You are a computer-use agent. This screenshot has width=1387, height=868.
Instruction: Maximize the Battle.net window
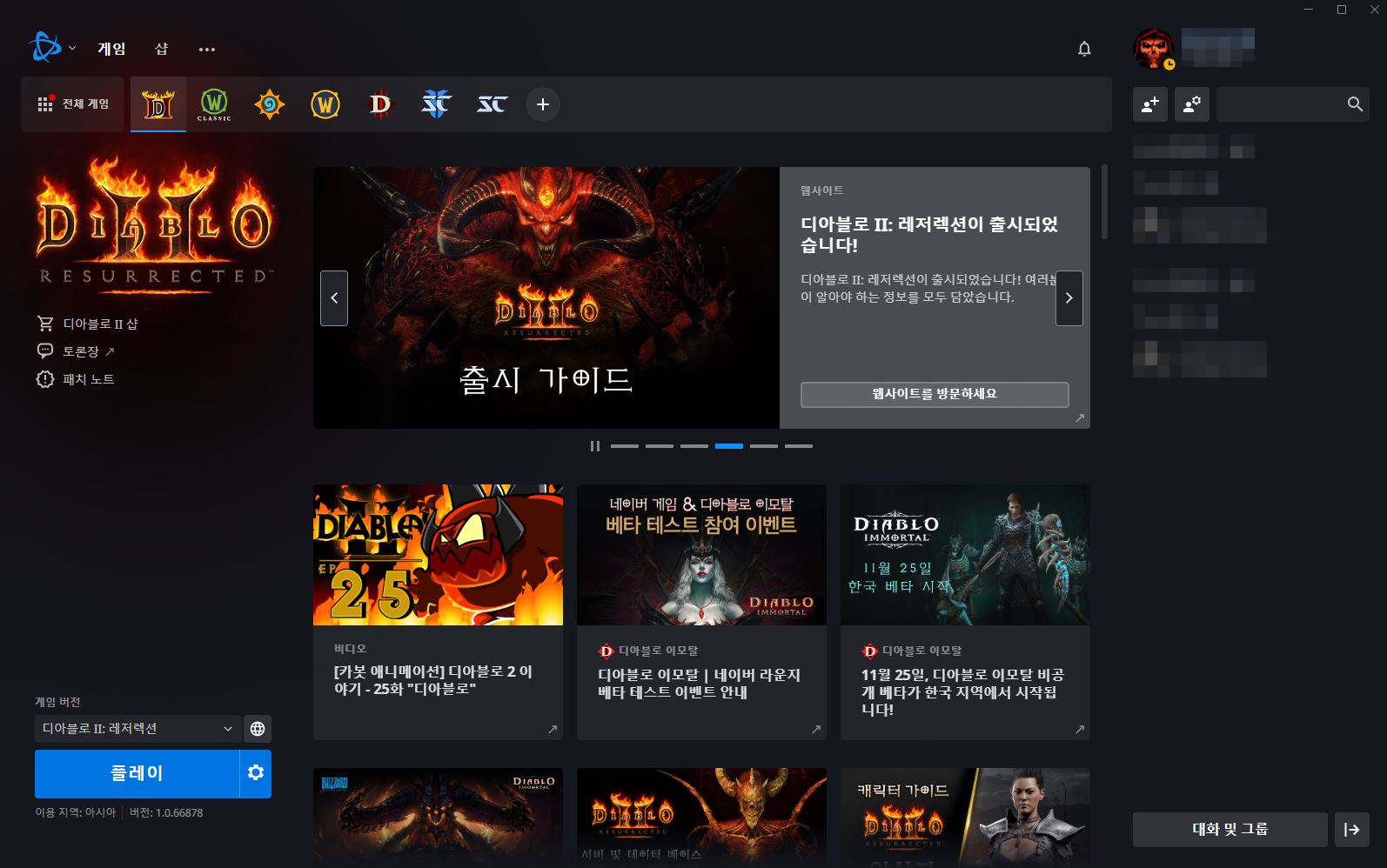click(x=1342, y=10)
